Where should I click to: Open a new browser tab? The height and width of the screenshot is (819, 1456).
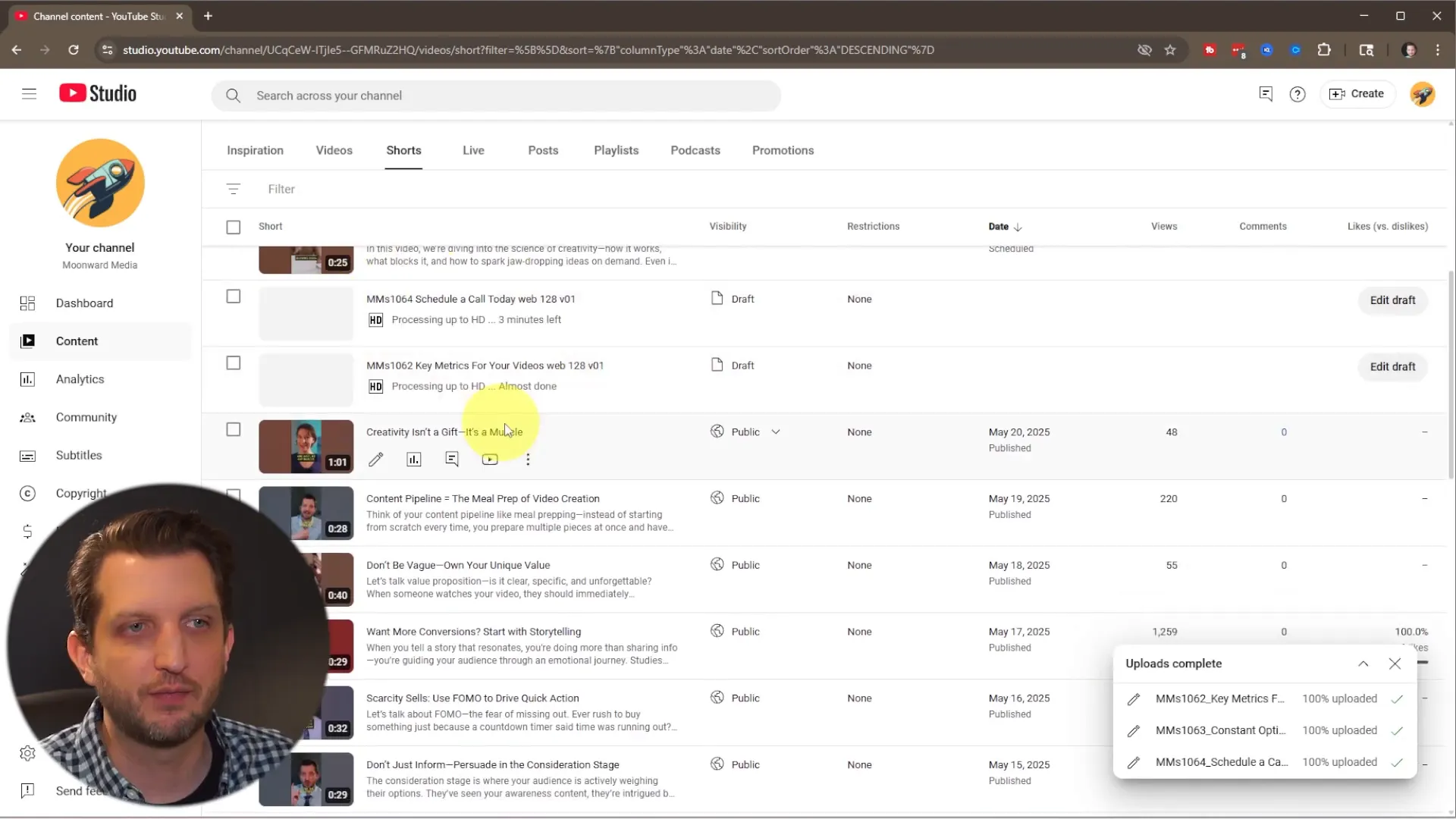208,16
